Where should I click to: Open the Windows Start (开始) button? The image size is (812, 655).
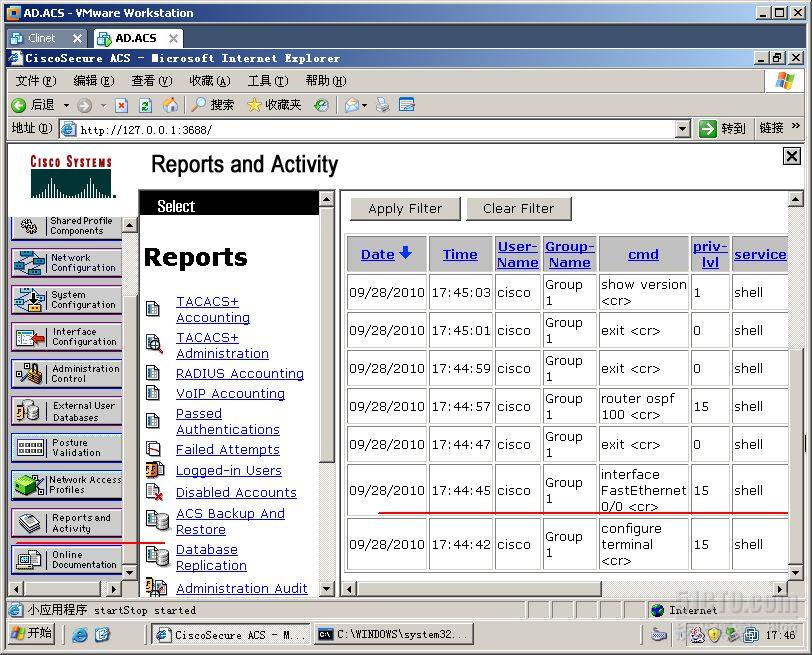click(32, 633)
